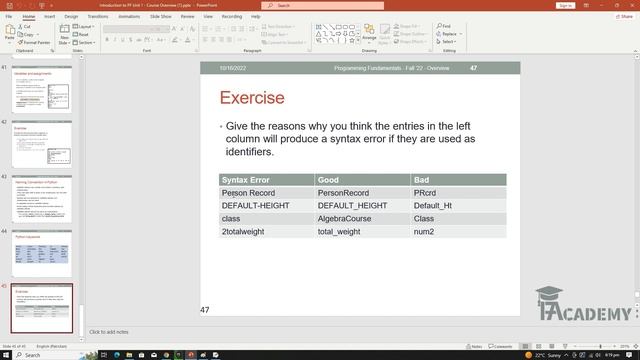Viewport: 640px width, 360px height.
Task: Switch to Normal view icon
Action: click(x=525, y=346)
